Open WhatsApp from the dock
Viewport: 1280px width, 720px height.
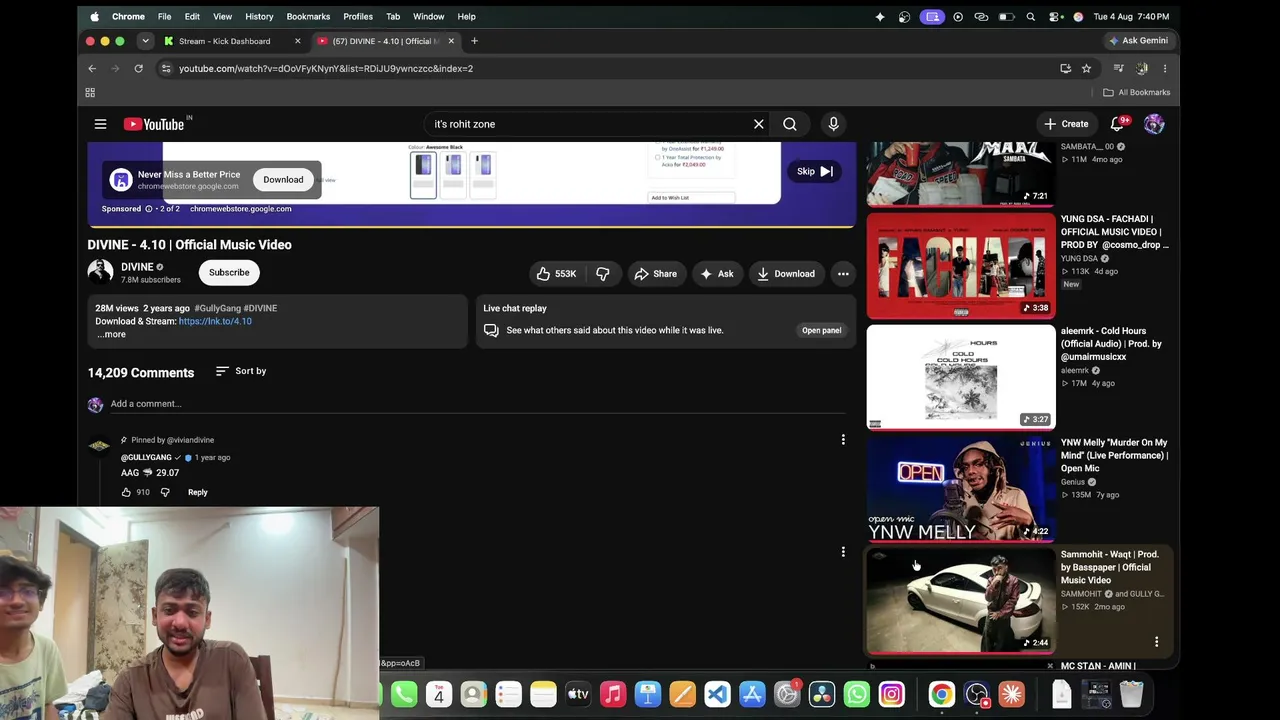[x=857, y=694]
